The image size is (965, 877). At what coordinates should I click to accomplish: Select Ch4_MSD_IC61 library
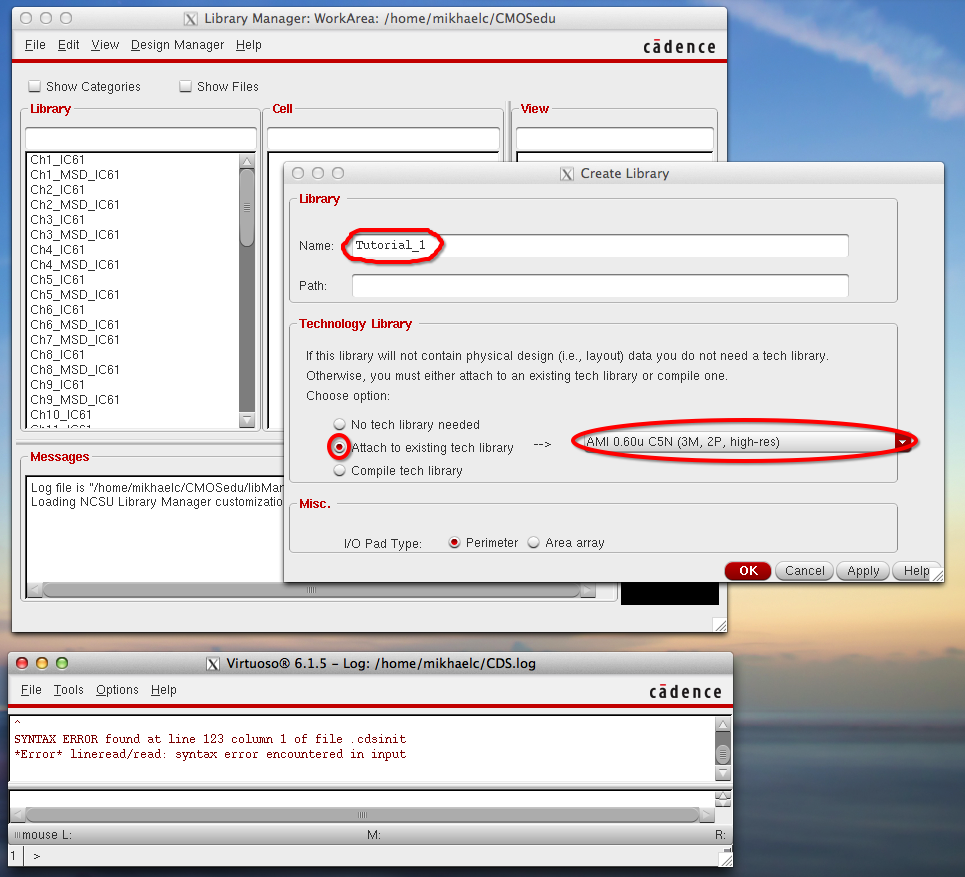pyautogui.click(x=74, y=265)
